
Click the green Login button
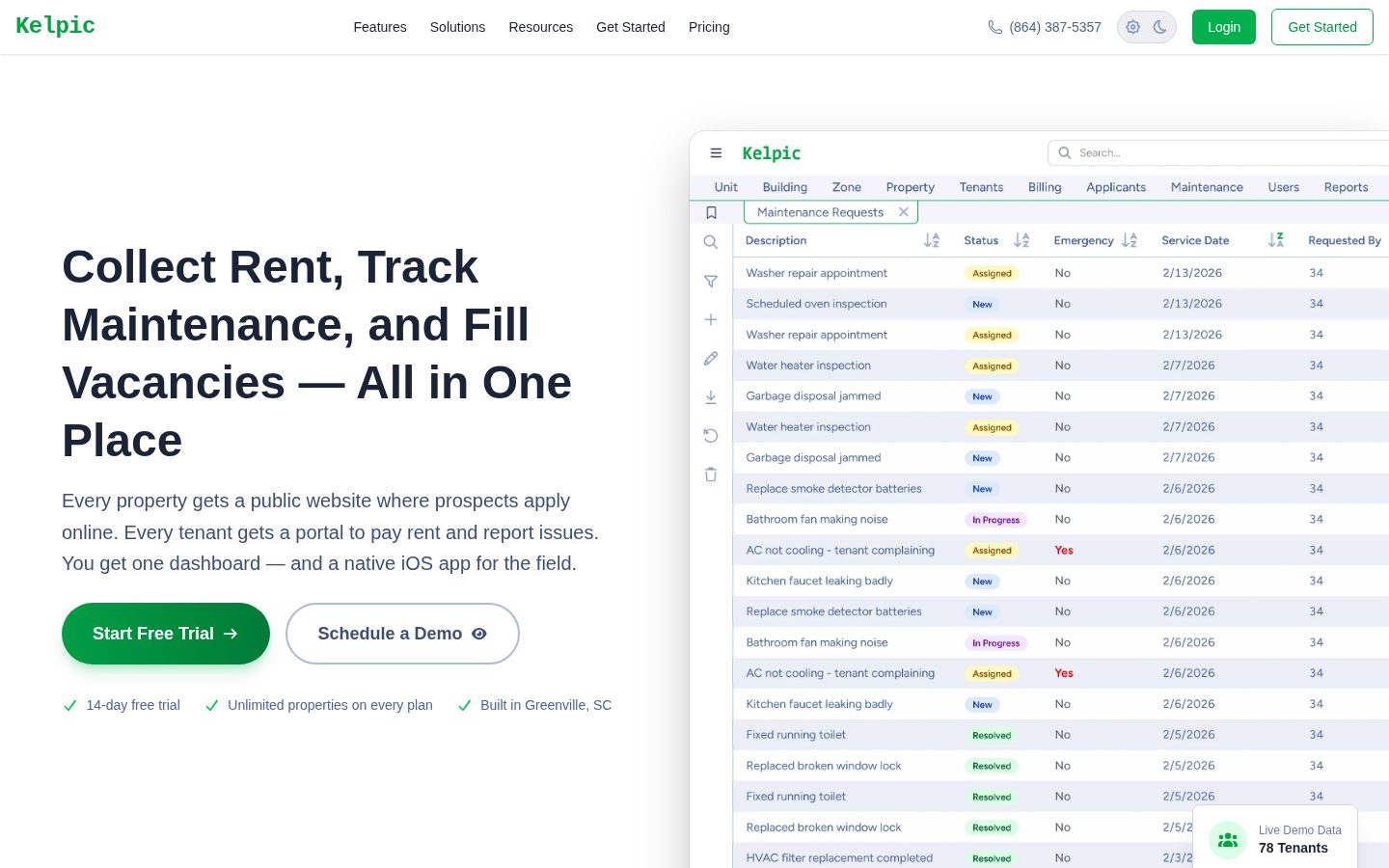tap(1224, 27)
